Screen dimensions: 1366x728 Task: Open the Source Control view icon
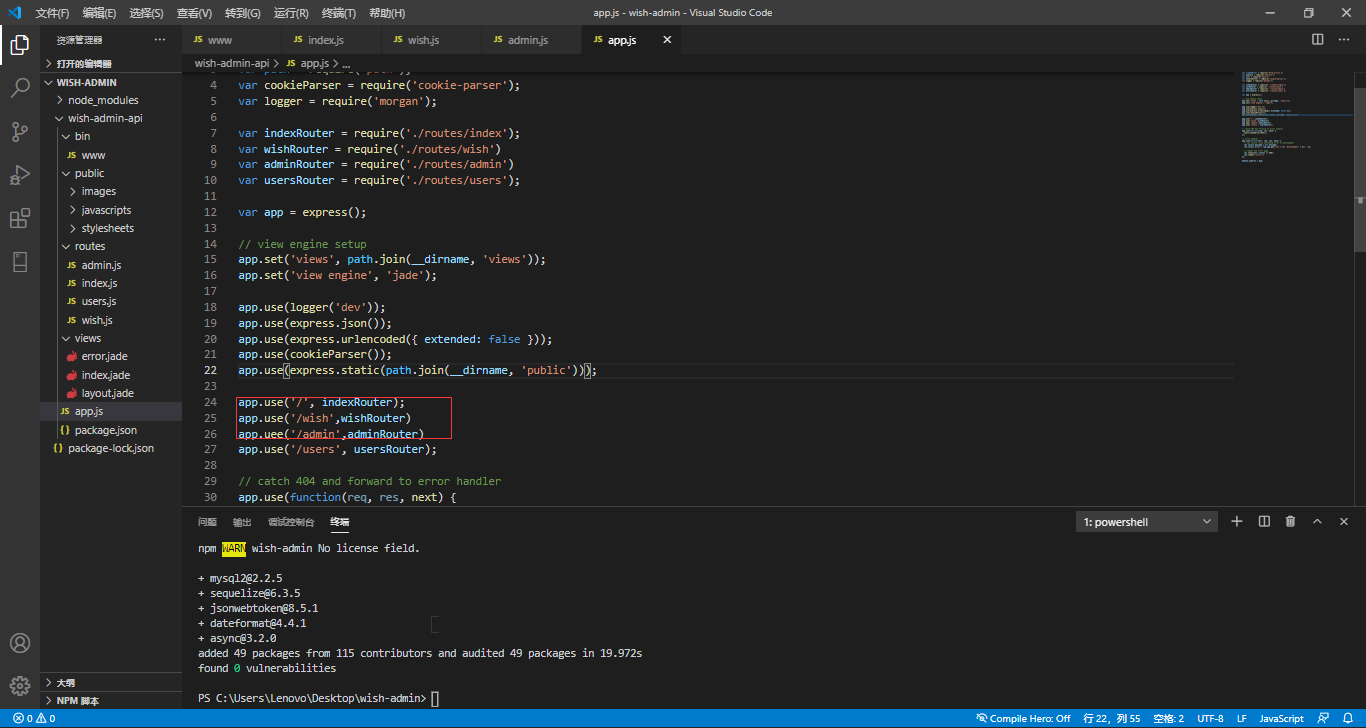pos(20,132)
